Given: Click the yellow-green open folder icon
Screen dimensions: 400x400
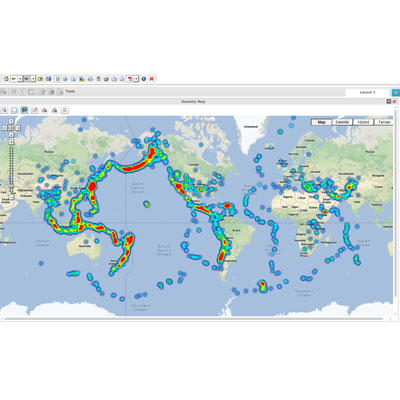Looking at the screenshot, I should point(40,79).
